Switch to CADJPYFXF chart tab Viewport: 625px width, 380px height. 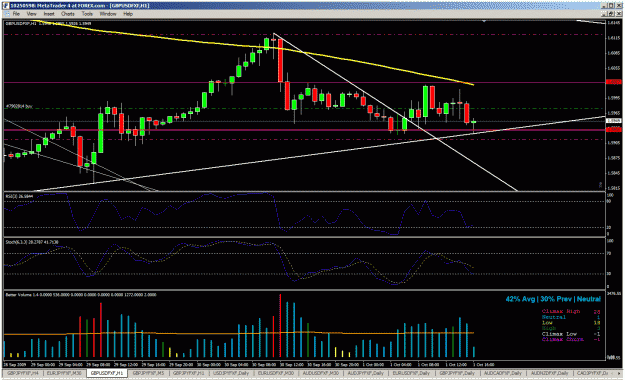tap(592, 373)
